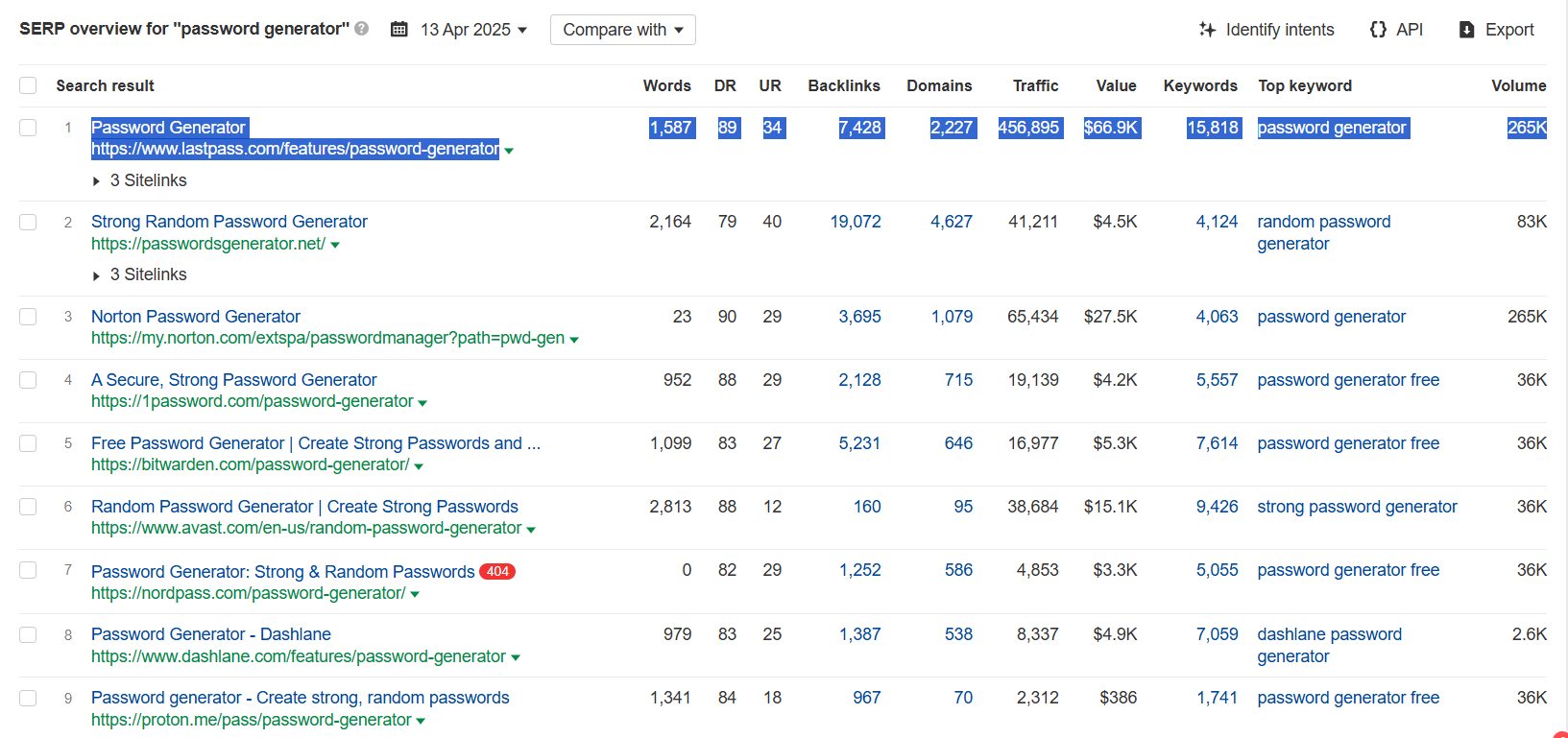
Task: Click keywords value 9,426 in Avast row
Action: click(x=1217, y=507)
